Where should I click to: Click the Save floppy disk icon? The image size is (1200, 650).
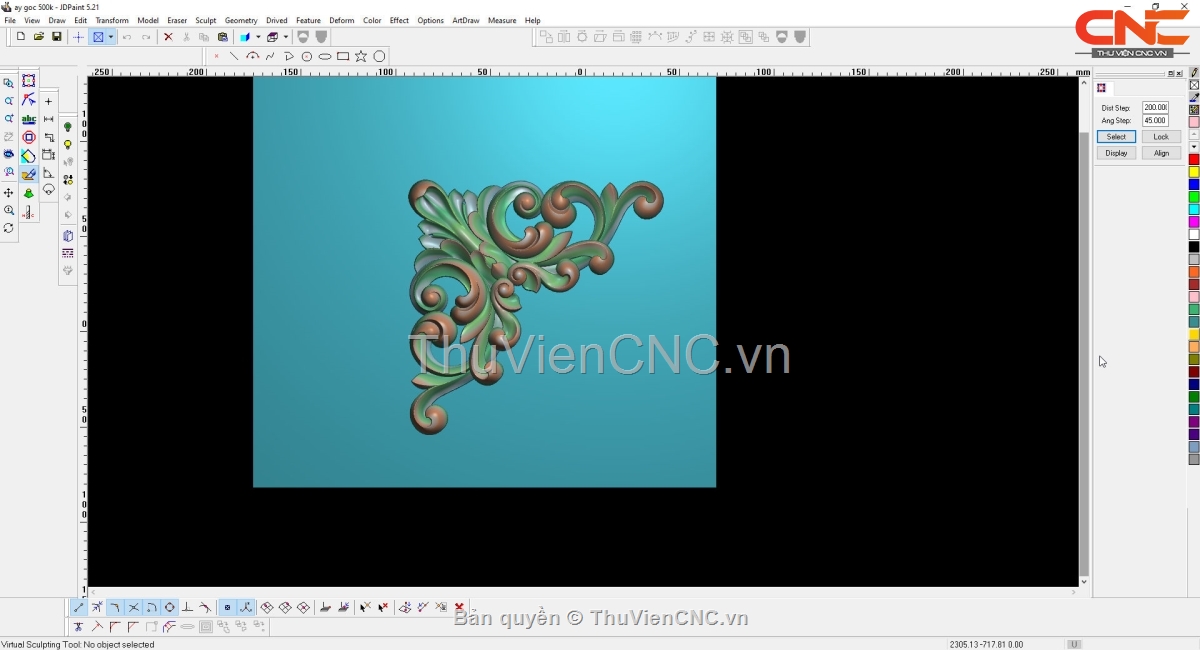(57, 37)
